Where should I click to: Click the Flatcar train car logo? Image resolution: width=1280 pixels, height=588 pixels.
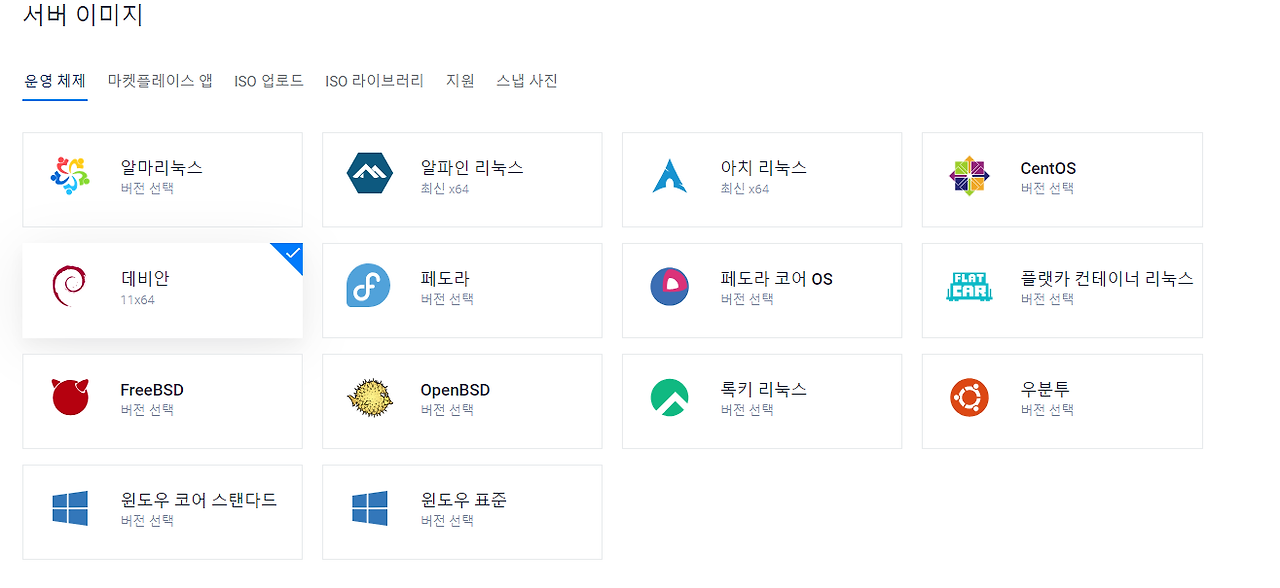point(969,286)
